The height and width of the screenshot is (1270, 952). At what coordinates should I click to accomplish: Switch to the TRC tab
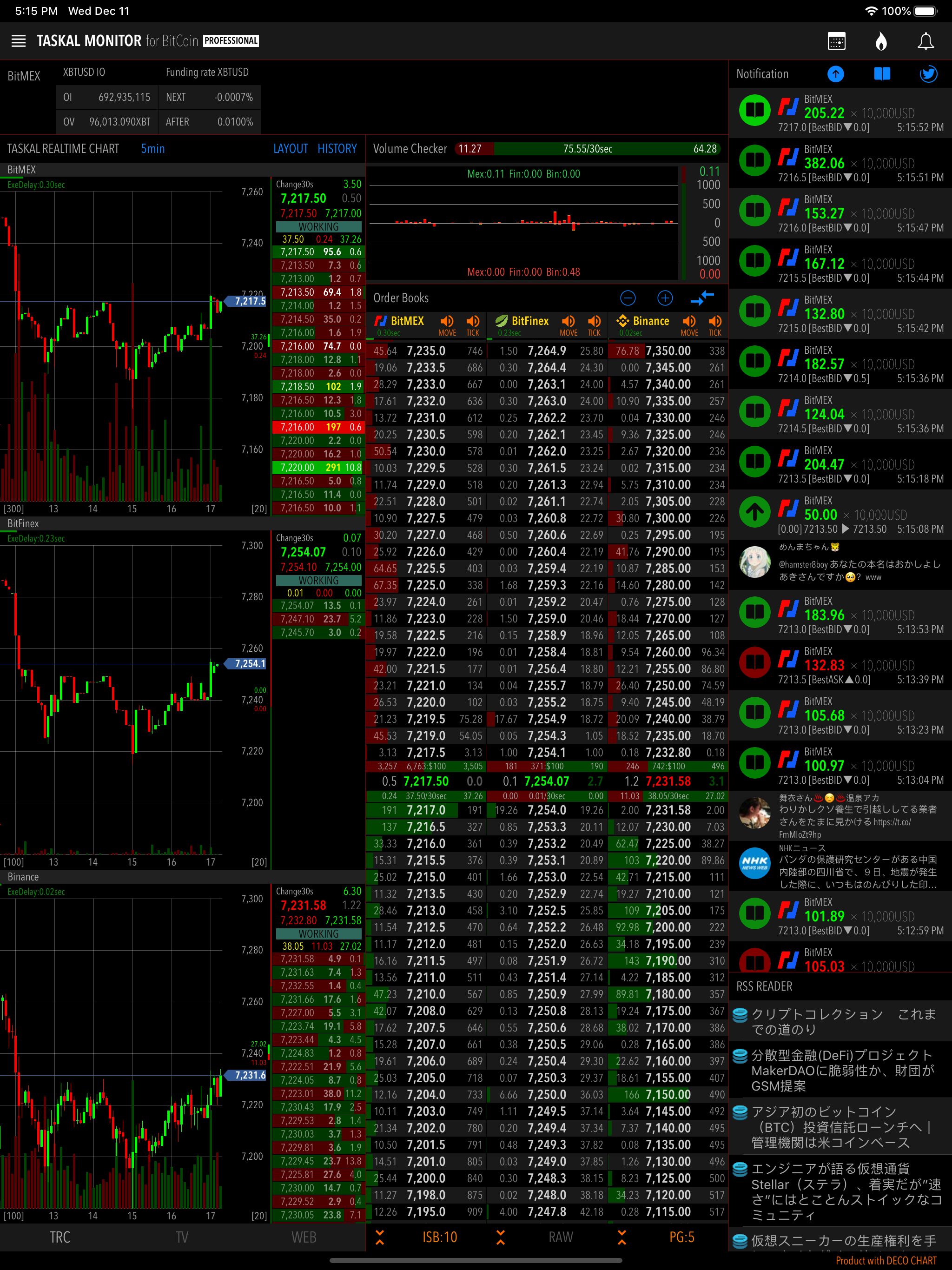point(60,1237)
